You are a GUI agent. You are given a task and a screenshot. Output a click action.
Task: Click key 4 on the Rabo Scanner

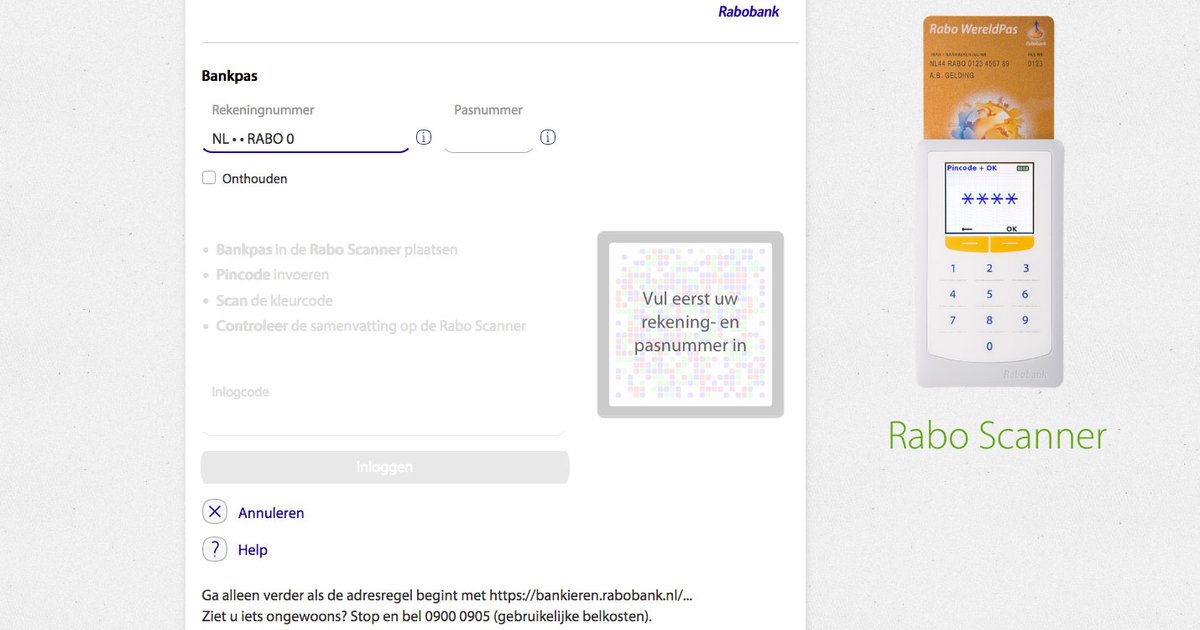point(953,294)
